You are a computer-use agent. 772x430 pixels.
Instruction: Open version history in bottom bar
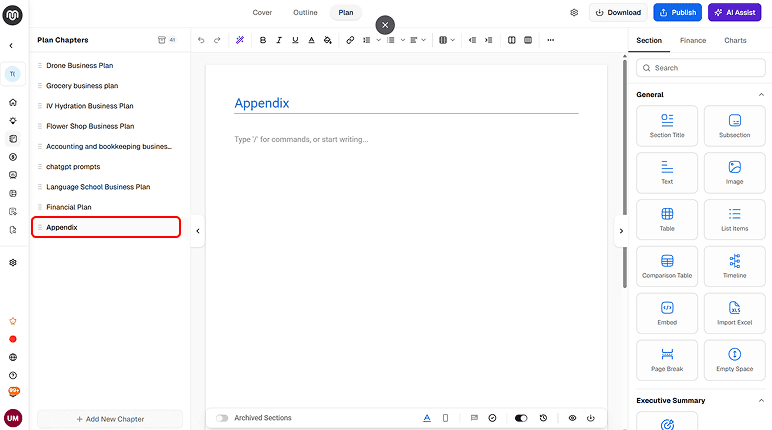pyautogui.click(x=544, y=418)
